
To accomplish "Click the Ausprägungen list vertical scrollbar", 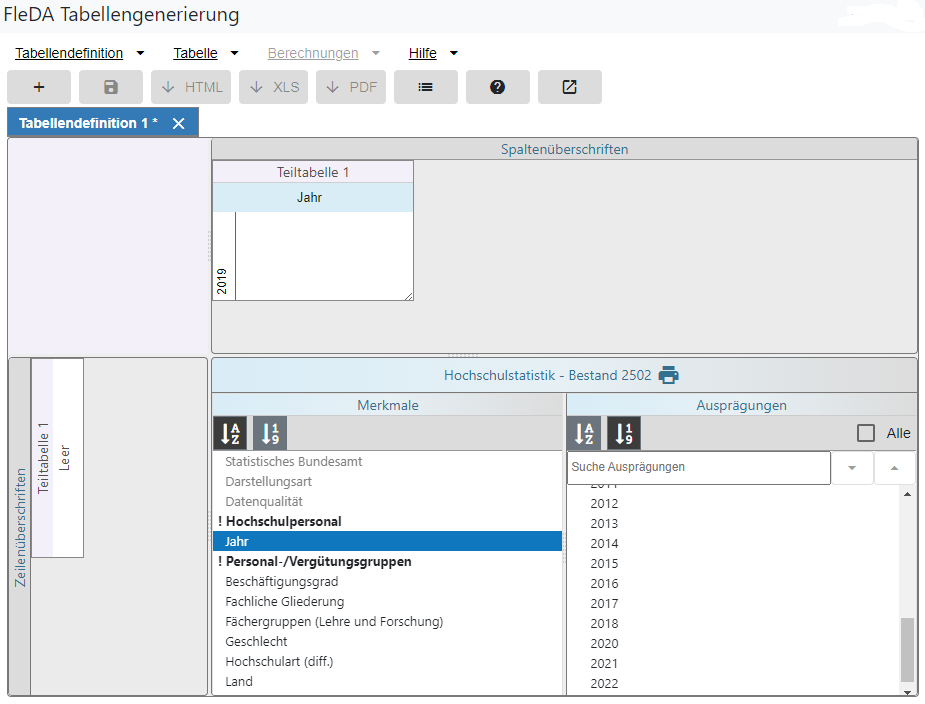I will click(907, 648).
